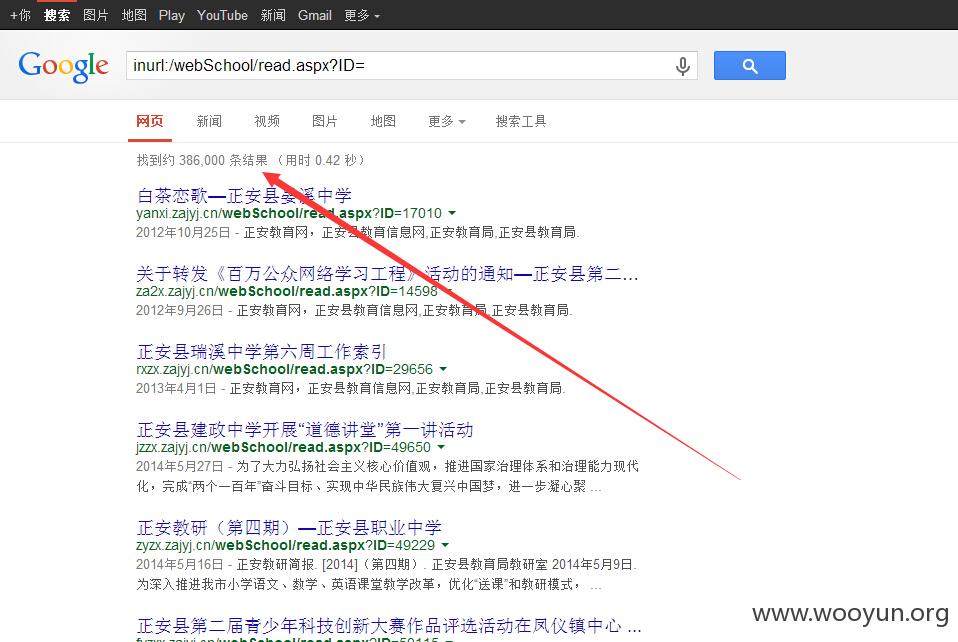Open 新闻 in the top black bar
Screen dimensions: 958x642
(273, 15)
